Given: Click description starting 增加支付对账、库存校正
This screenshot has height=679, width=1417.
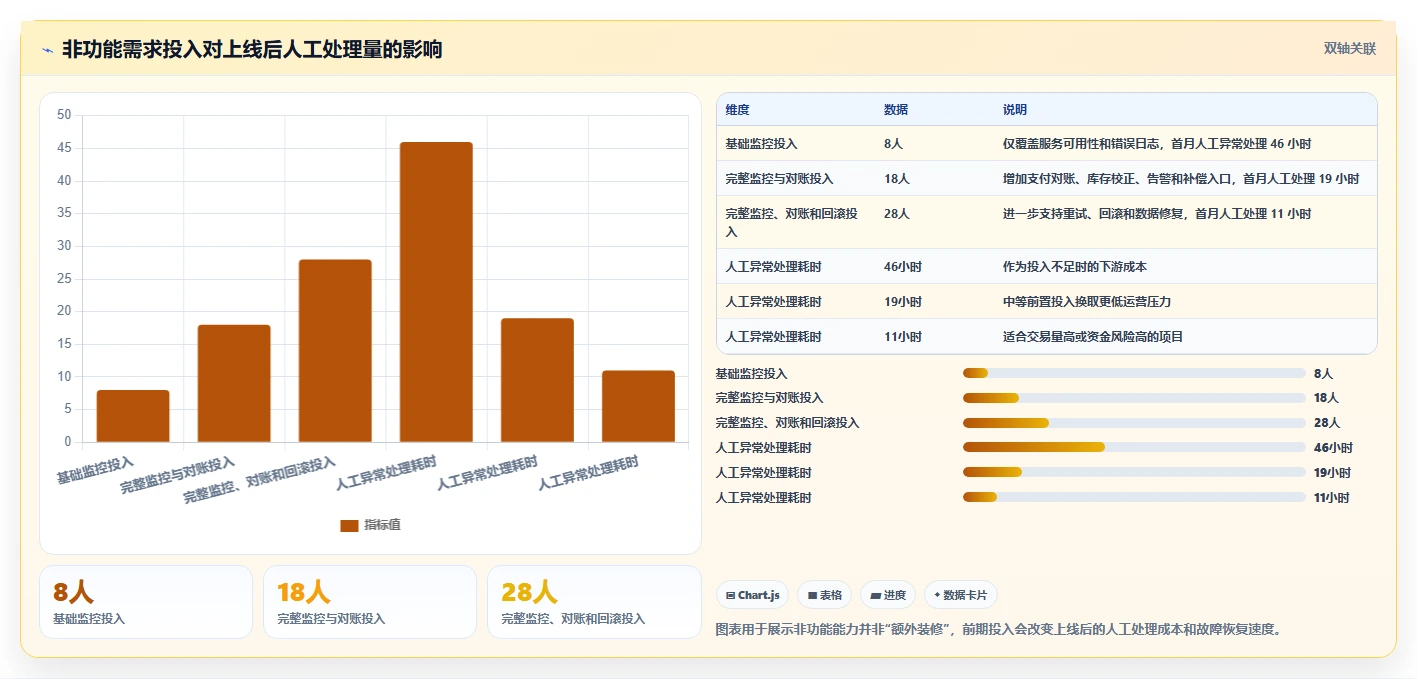Looking at the screenshot, I should (x=1181, y=179).
